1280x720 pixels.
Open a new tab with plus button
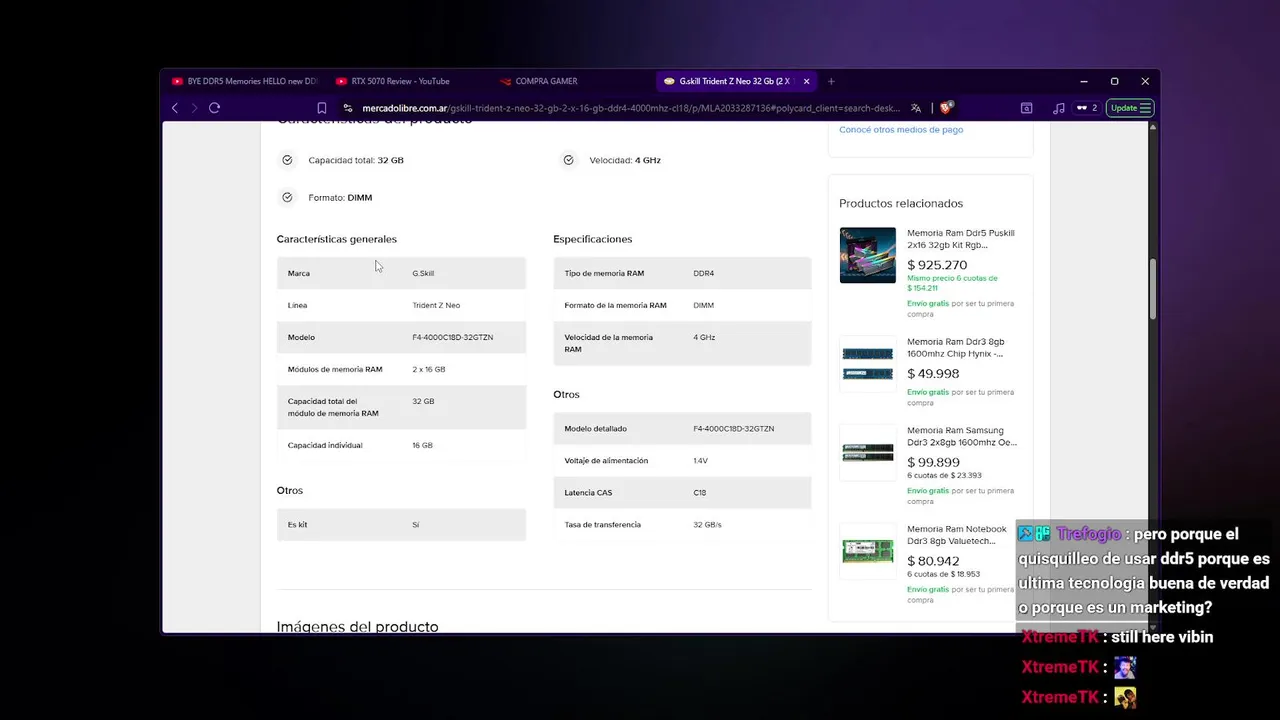coord(831,81)
